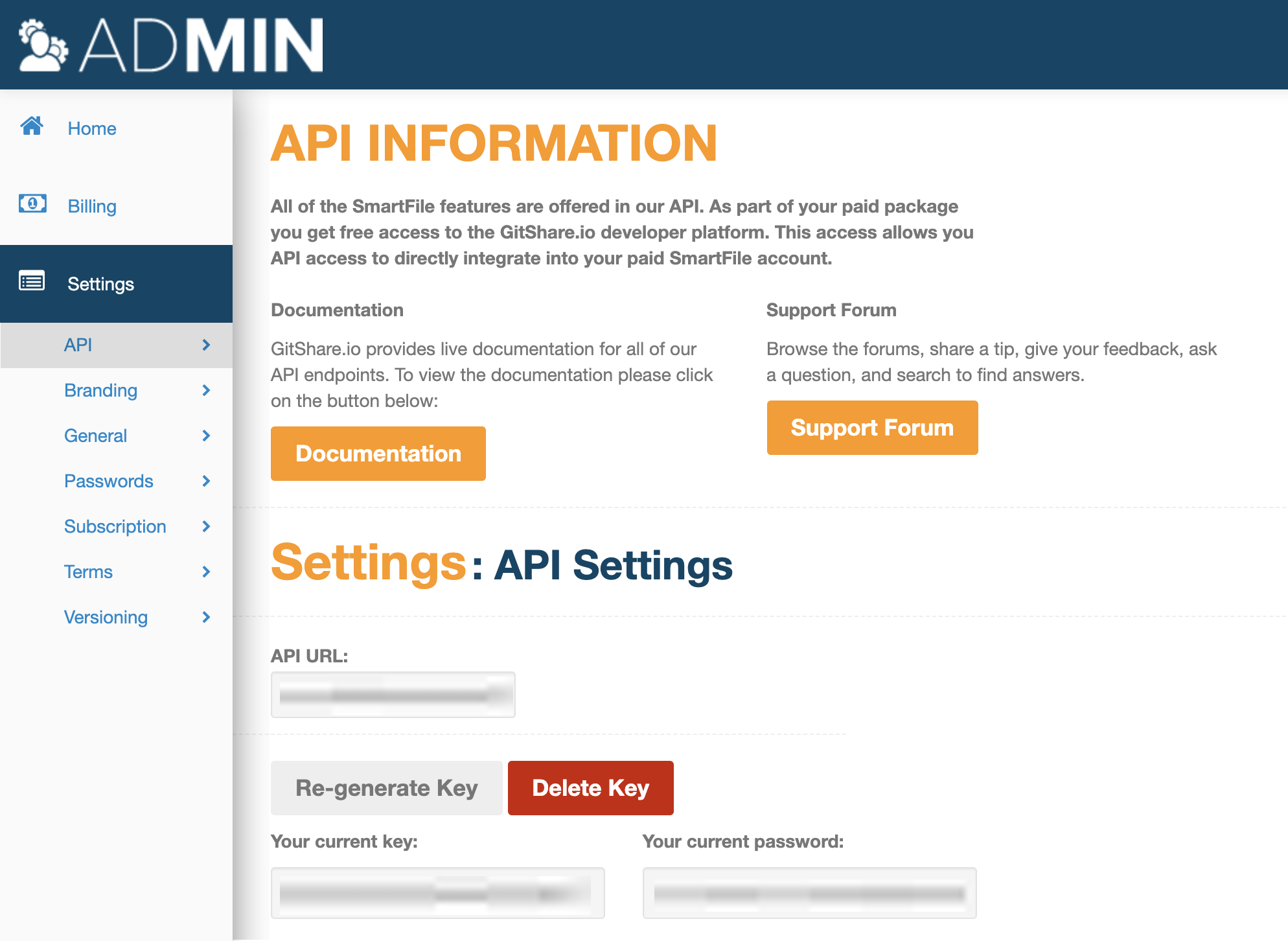
Task: Open the Branding settings item
Action: pos(117,390)
